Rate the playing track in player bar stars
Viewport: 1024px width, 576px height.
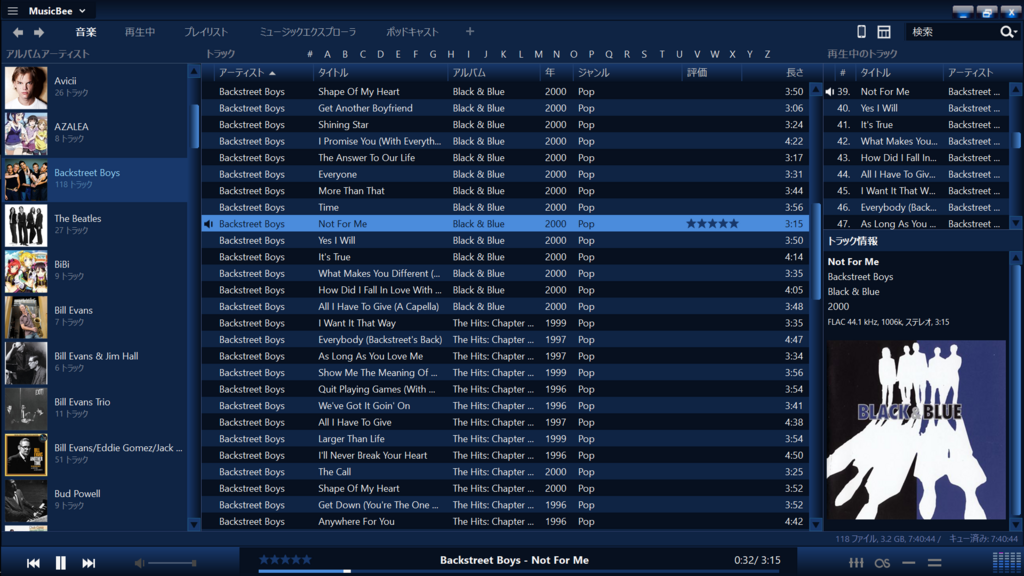coord(285,560)
